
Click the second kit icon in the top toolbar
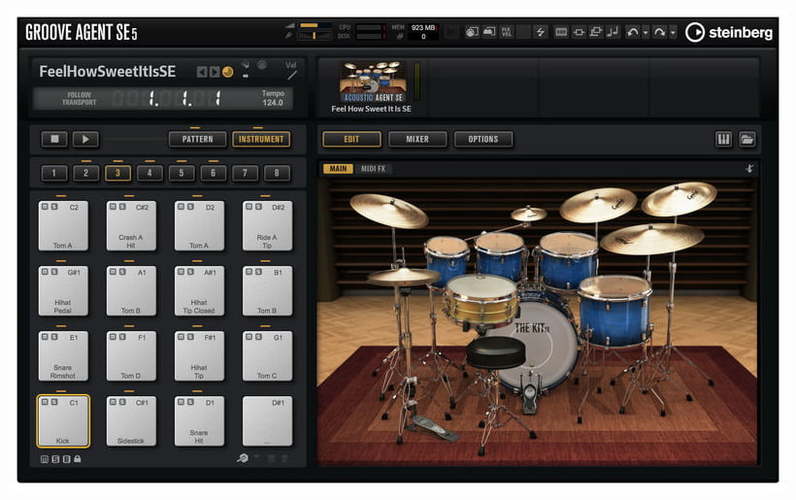[x=489, y=32]
